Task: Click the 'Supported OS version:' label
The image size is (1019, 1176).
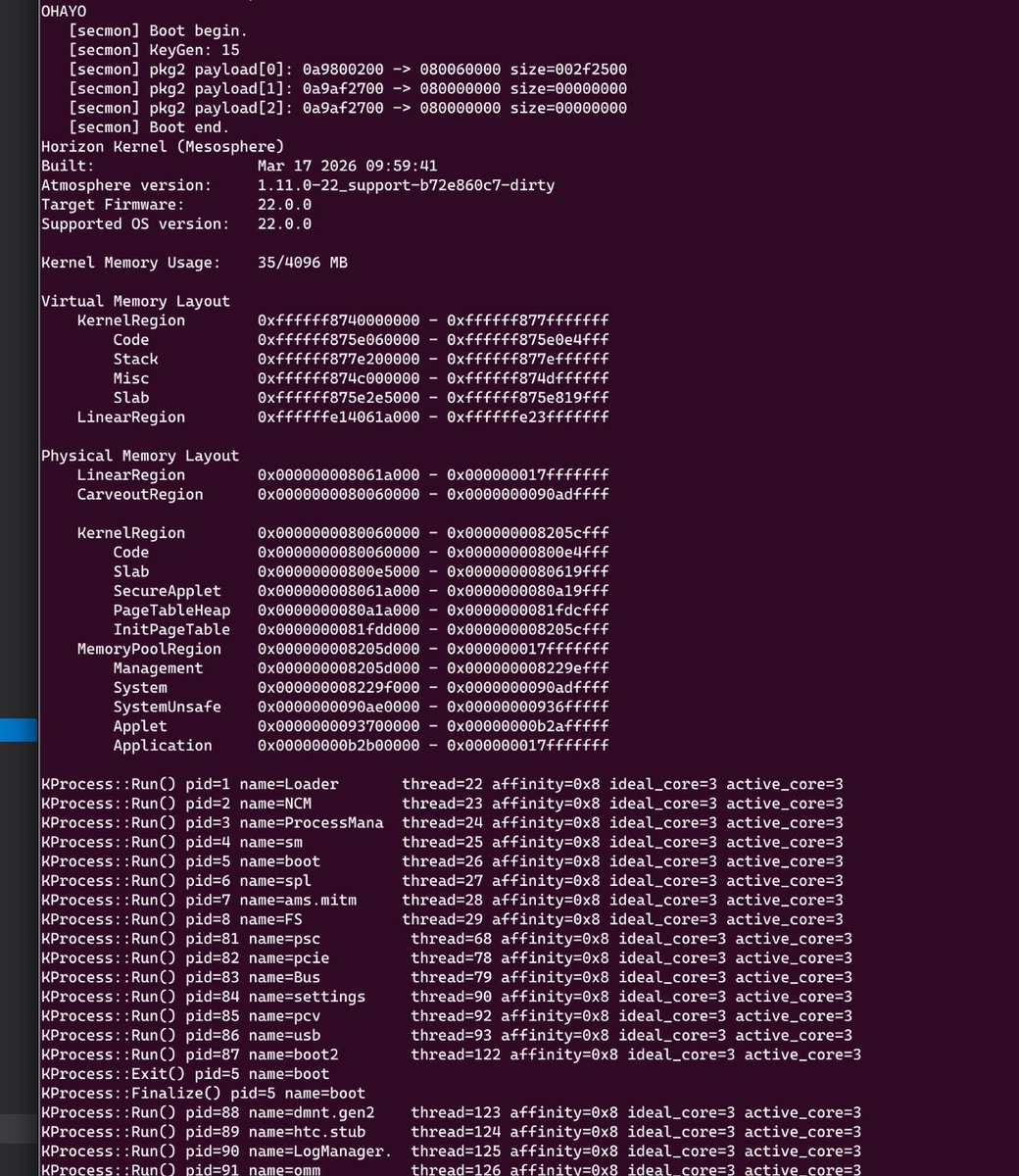Action: click(135, 224)
